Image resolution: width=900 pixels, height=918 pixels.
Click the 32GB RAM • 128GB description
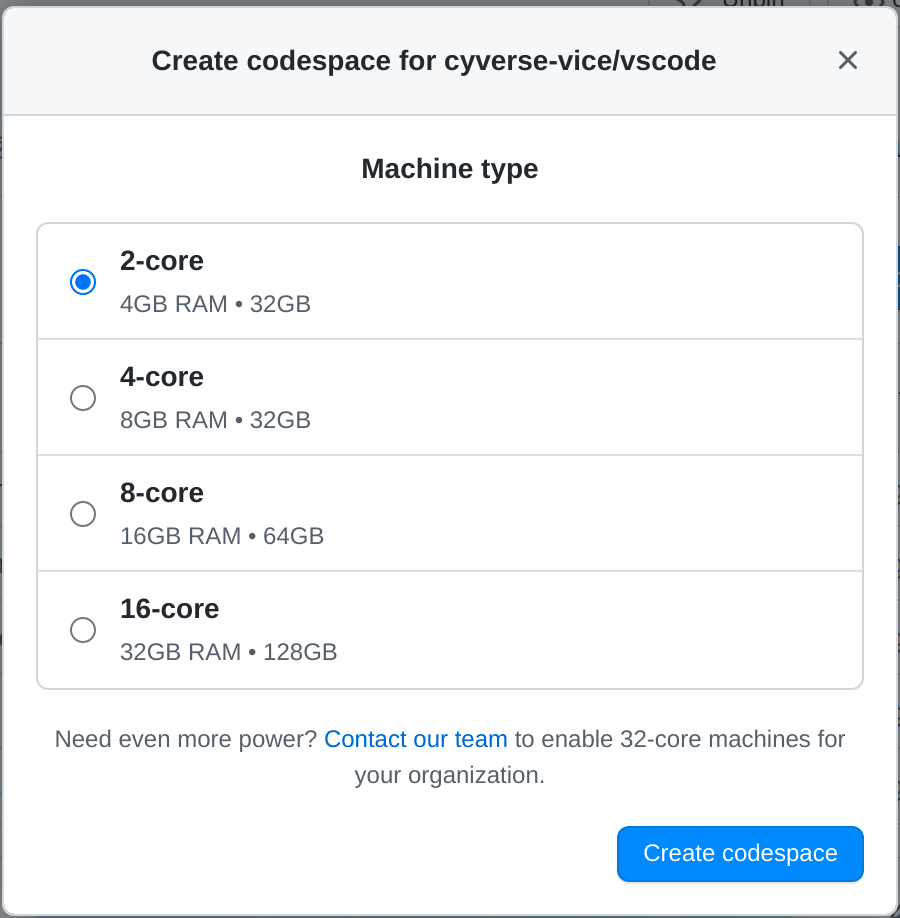[x=228, y=652]
